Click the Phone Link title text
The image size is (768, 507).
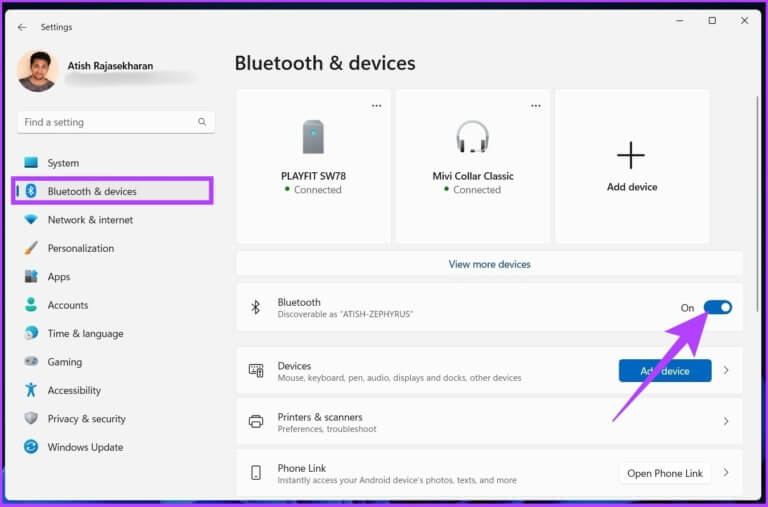coord(302,468)
